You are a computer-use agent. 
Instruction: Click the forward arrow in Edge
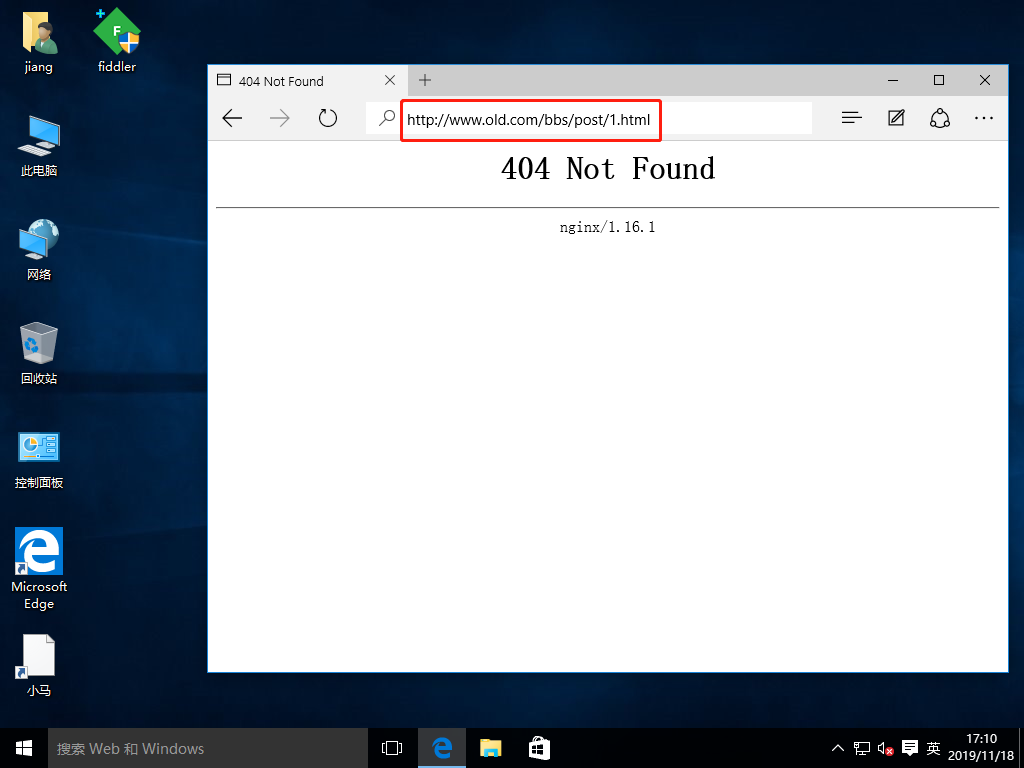click(x=280, y=118)
